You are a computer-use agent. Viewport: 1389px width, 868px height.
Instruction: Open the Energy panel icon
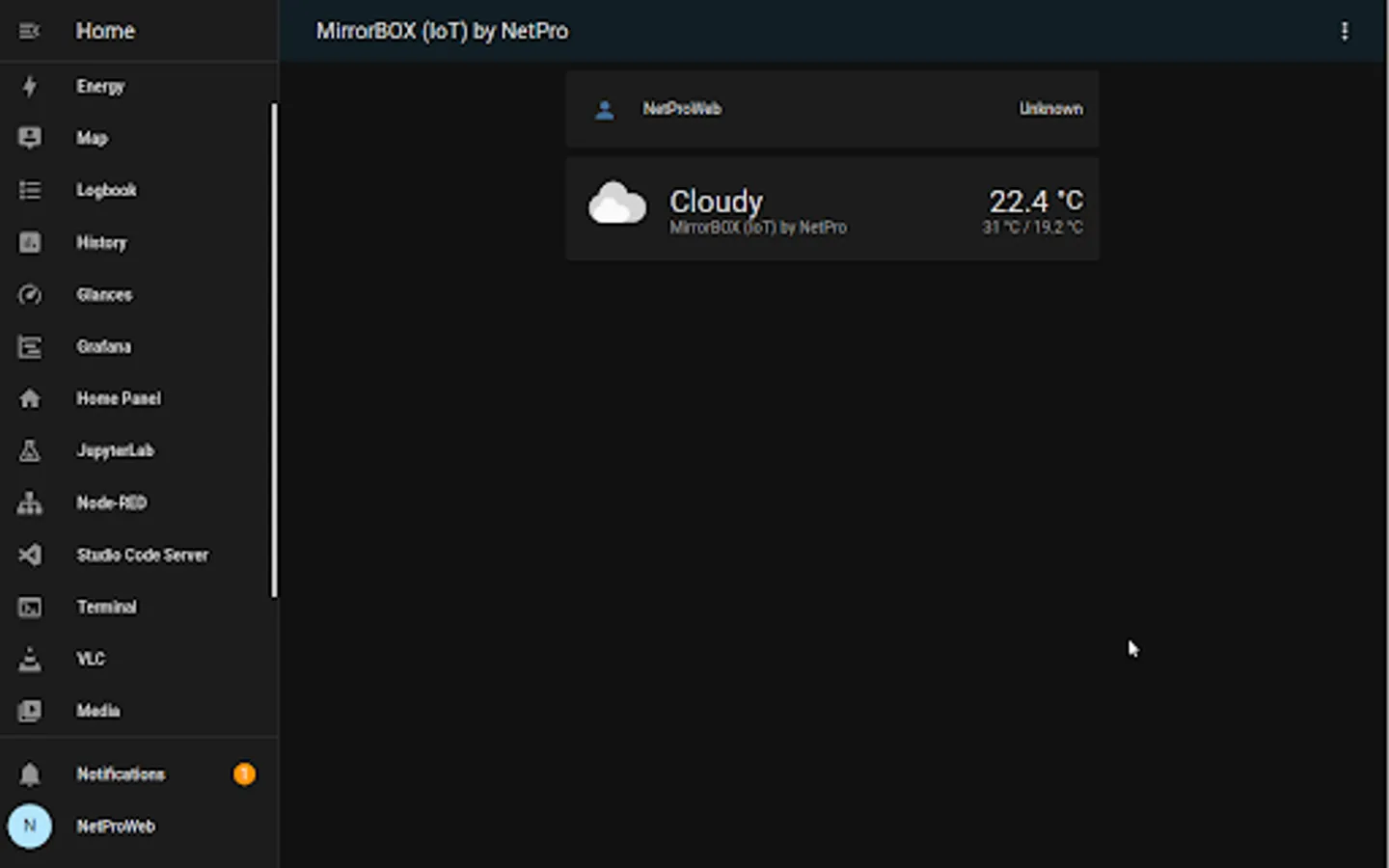click(x=30, y=86)
